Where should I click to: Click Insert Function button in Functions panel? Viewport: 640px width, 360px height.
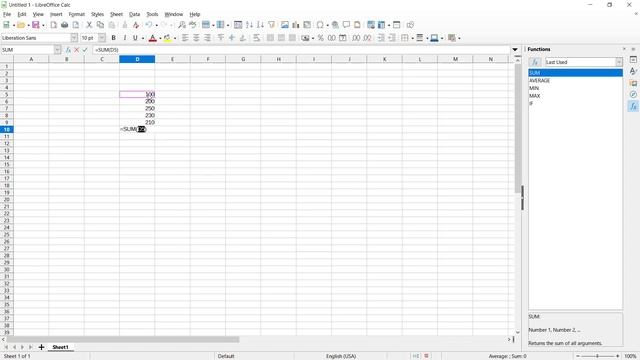[x=535, y=62]
